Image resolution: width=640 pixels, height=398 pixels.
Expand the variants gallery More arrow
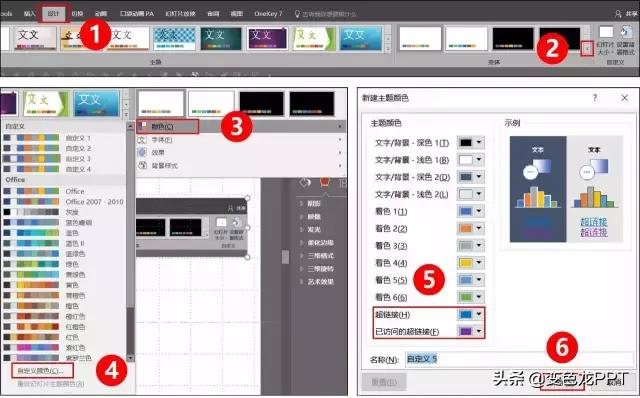tap(587, 49)
